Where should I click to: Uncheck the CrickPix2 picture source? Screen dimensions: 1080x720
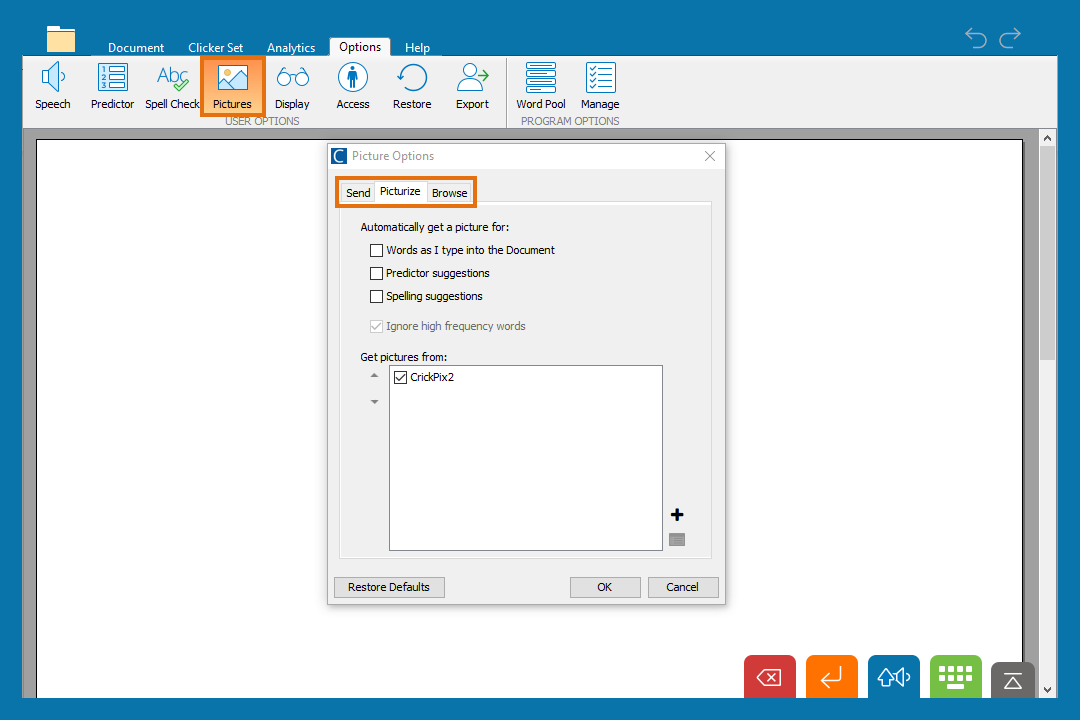(401, 378)
